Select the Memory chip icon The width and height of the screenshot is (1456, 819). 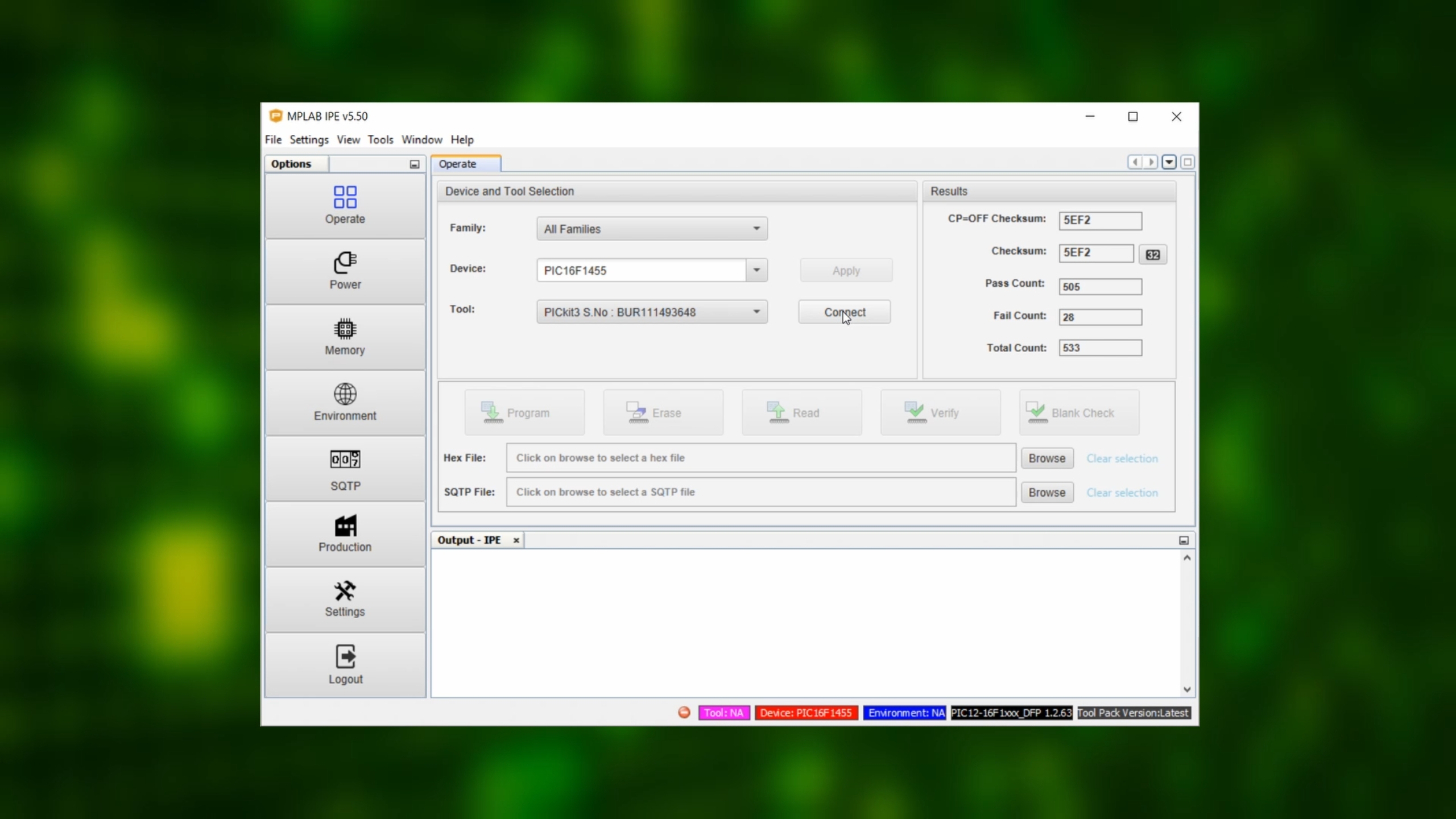tap(345, 329)
